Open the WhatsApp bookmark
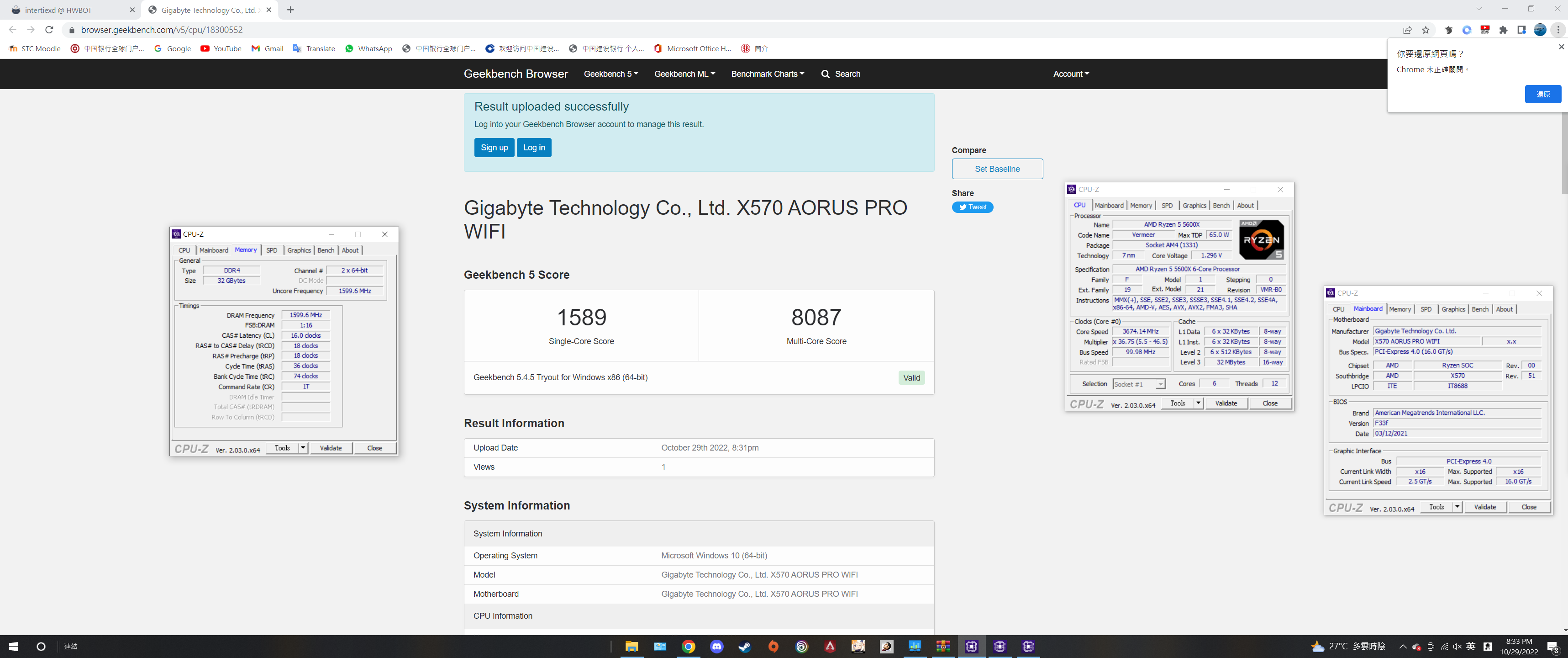This screenshot has height=658, width=1568. [x=368, y=49]
